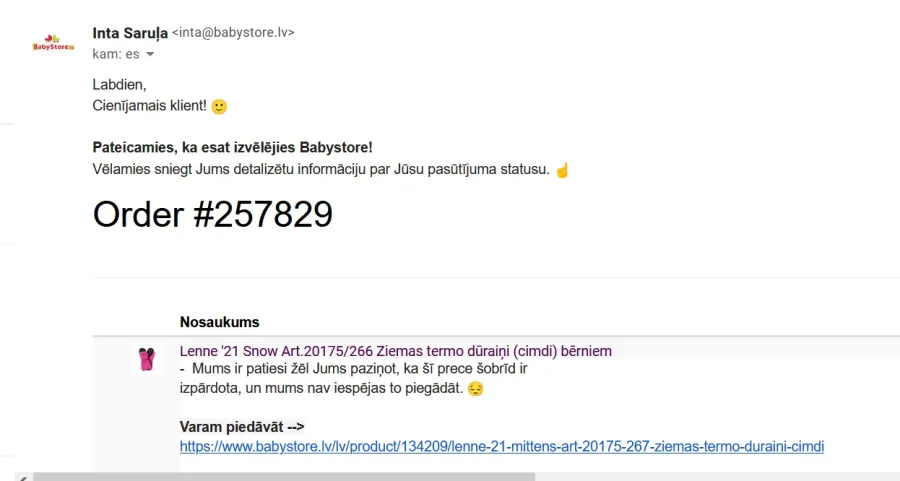The width and height of the screenshot is (900, 481).
Task: Click the BabyStore sender avatar logo
Action: (53, 43)
